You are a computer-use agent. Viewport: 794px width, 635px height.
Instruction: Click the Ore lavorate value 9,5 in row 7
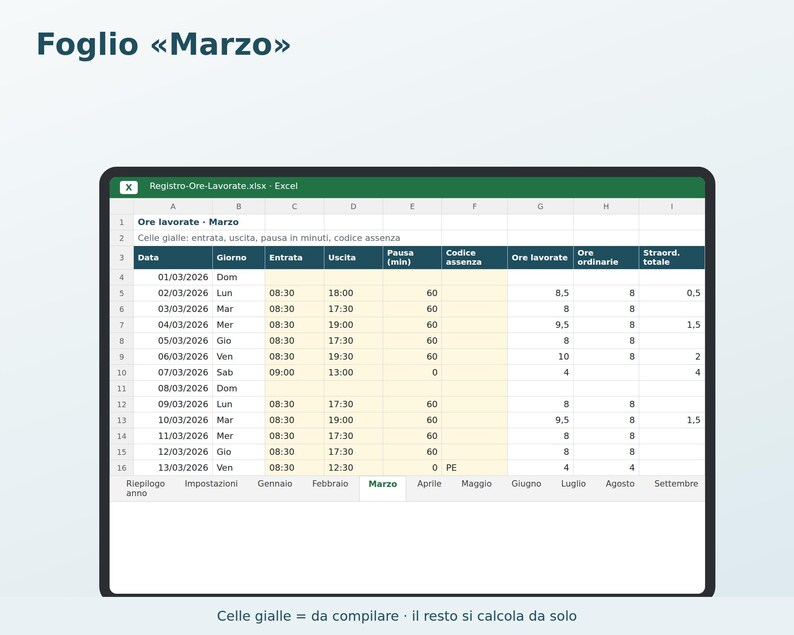click(x=540, y=325)
